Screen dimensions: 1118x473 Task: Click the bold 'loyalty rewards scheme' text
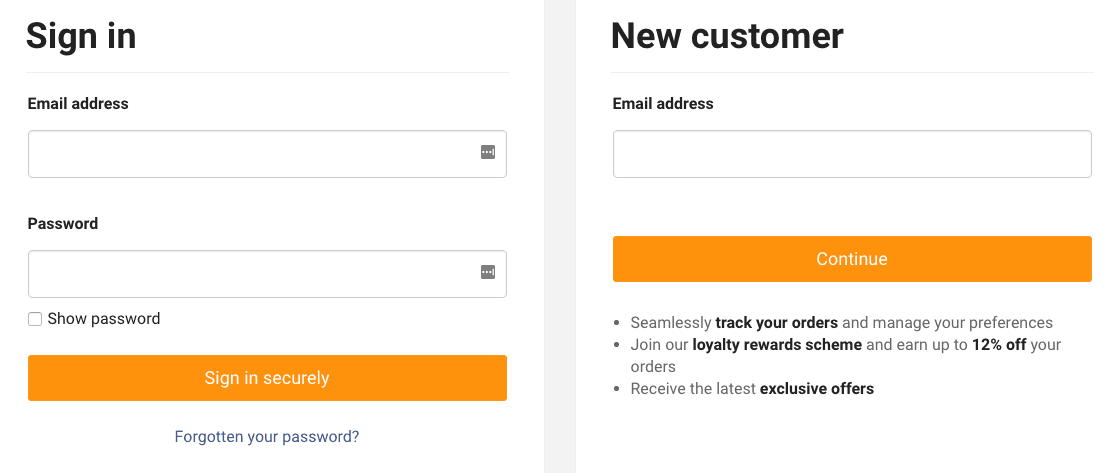click(x=777, y=345)
